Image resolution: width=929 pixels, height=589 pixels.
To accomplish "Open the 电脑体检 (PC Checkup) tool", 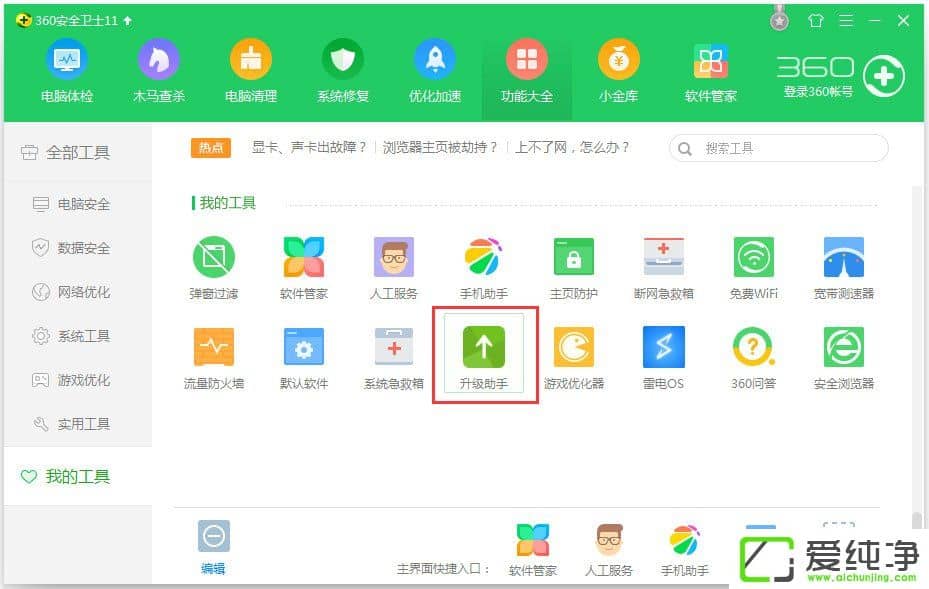I will (66, 70).
